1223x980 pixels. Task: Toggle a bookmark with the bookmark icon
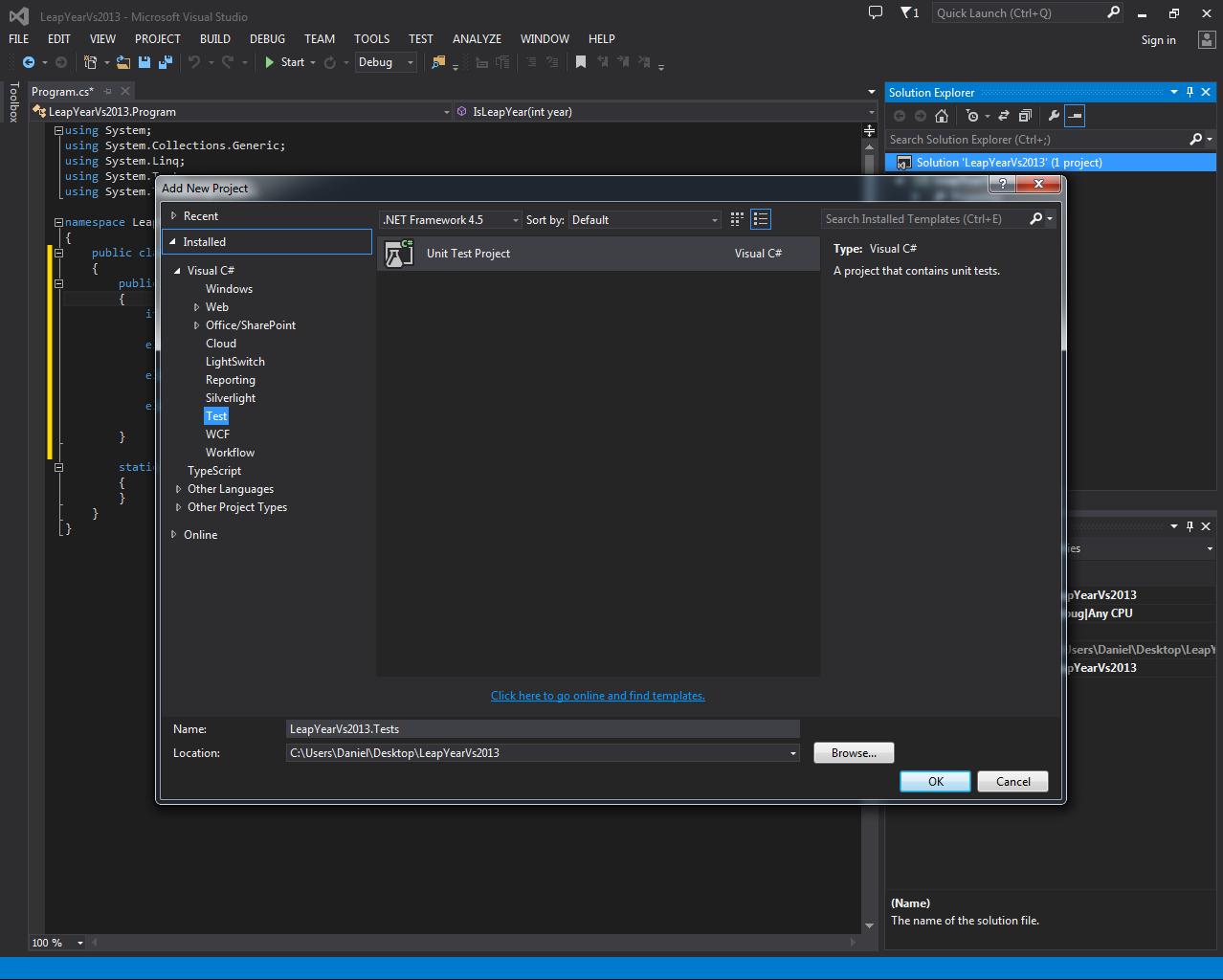[580, 62]
